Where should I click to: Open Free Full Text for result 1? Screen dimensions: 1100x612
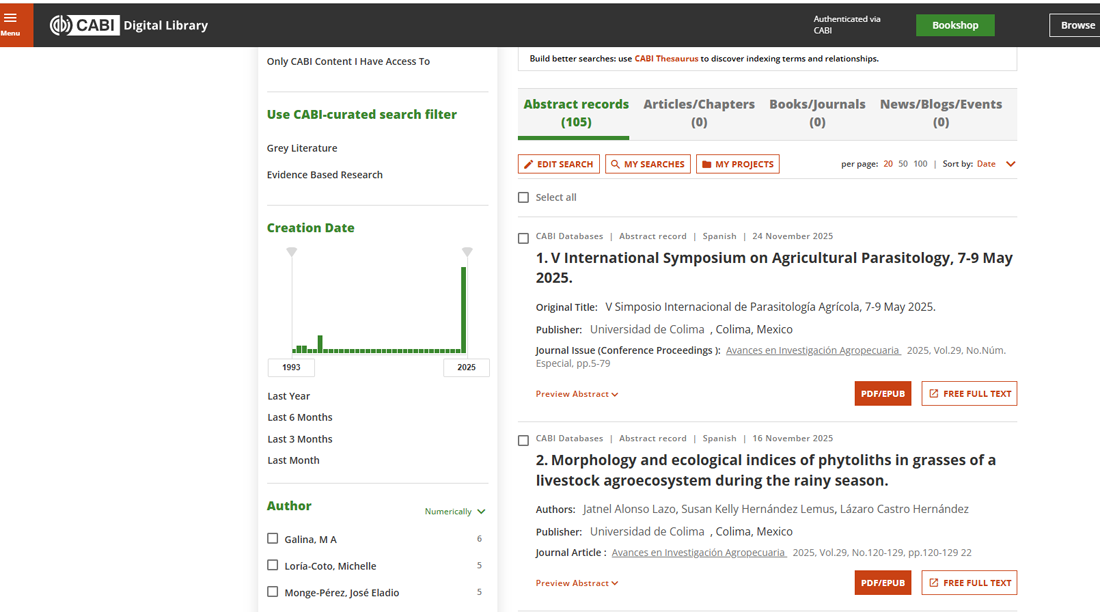click(968, 394)
